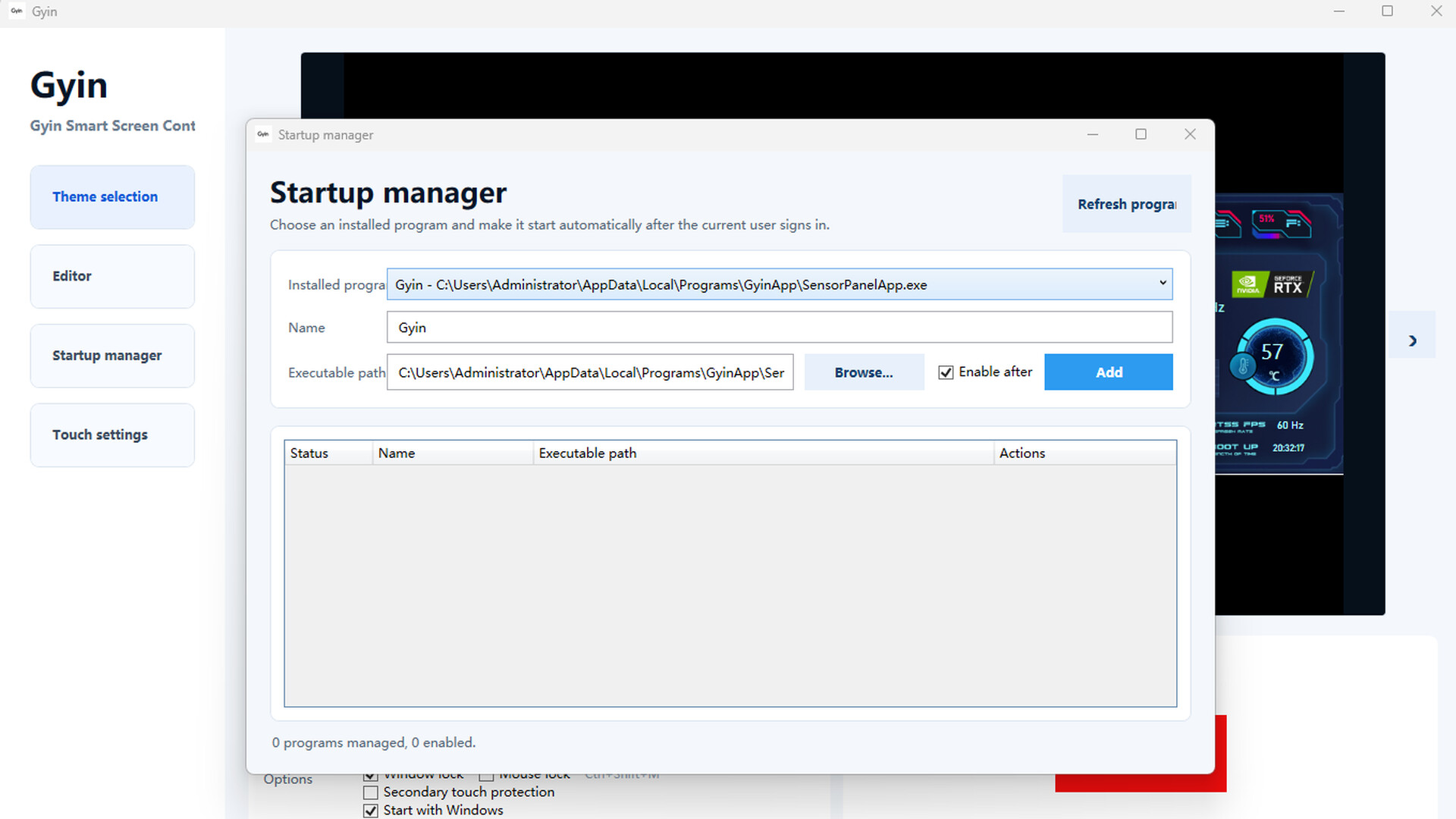Minimize the Startup manager dialog
This screenshot has height=819, width=1456.
pyautogui.click(x=1092, y=134)
